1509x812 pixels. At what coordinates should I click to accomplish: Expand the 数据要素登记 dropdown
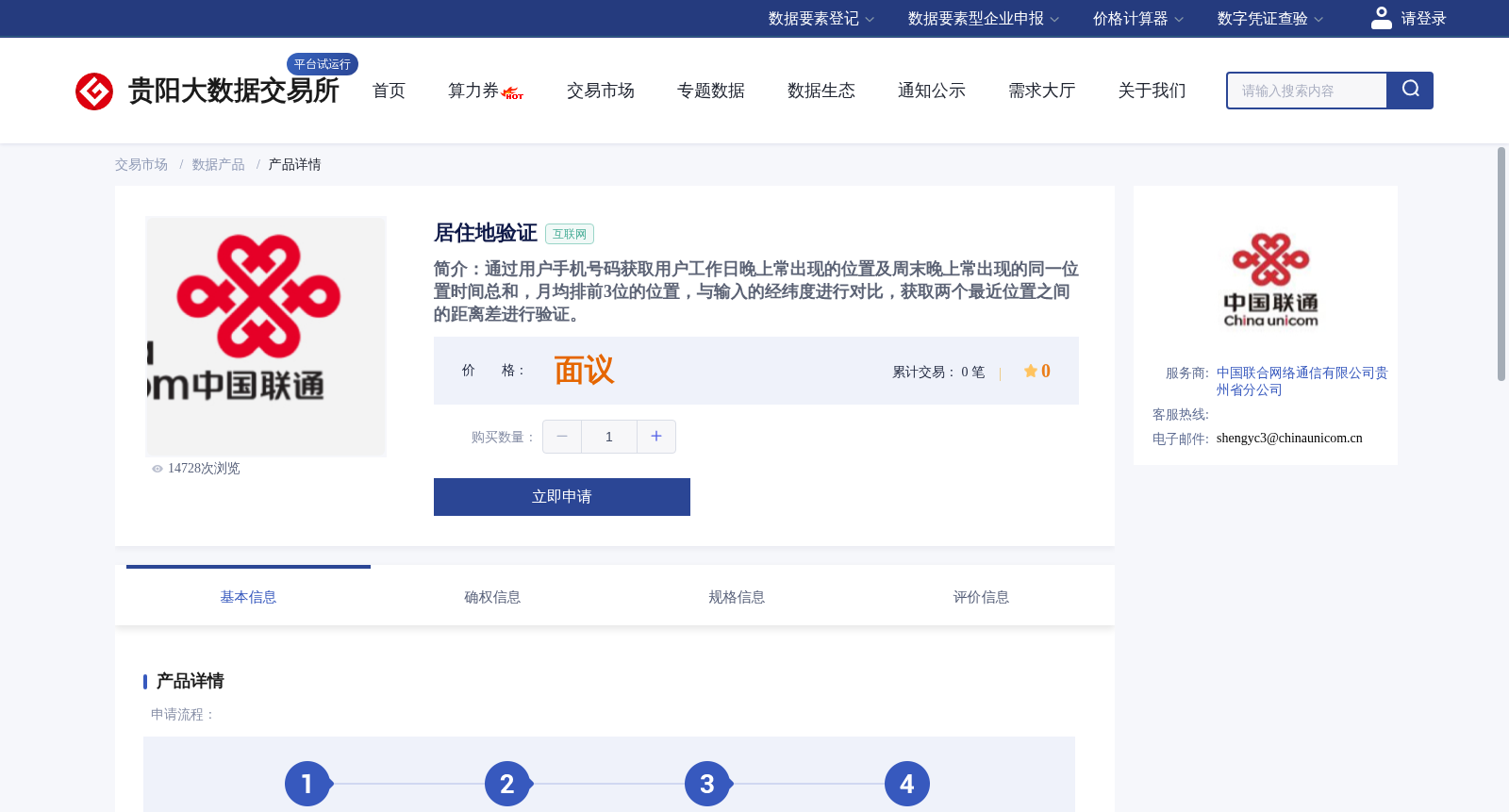[821, 19]
